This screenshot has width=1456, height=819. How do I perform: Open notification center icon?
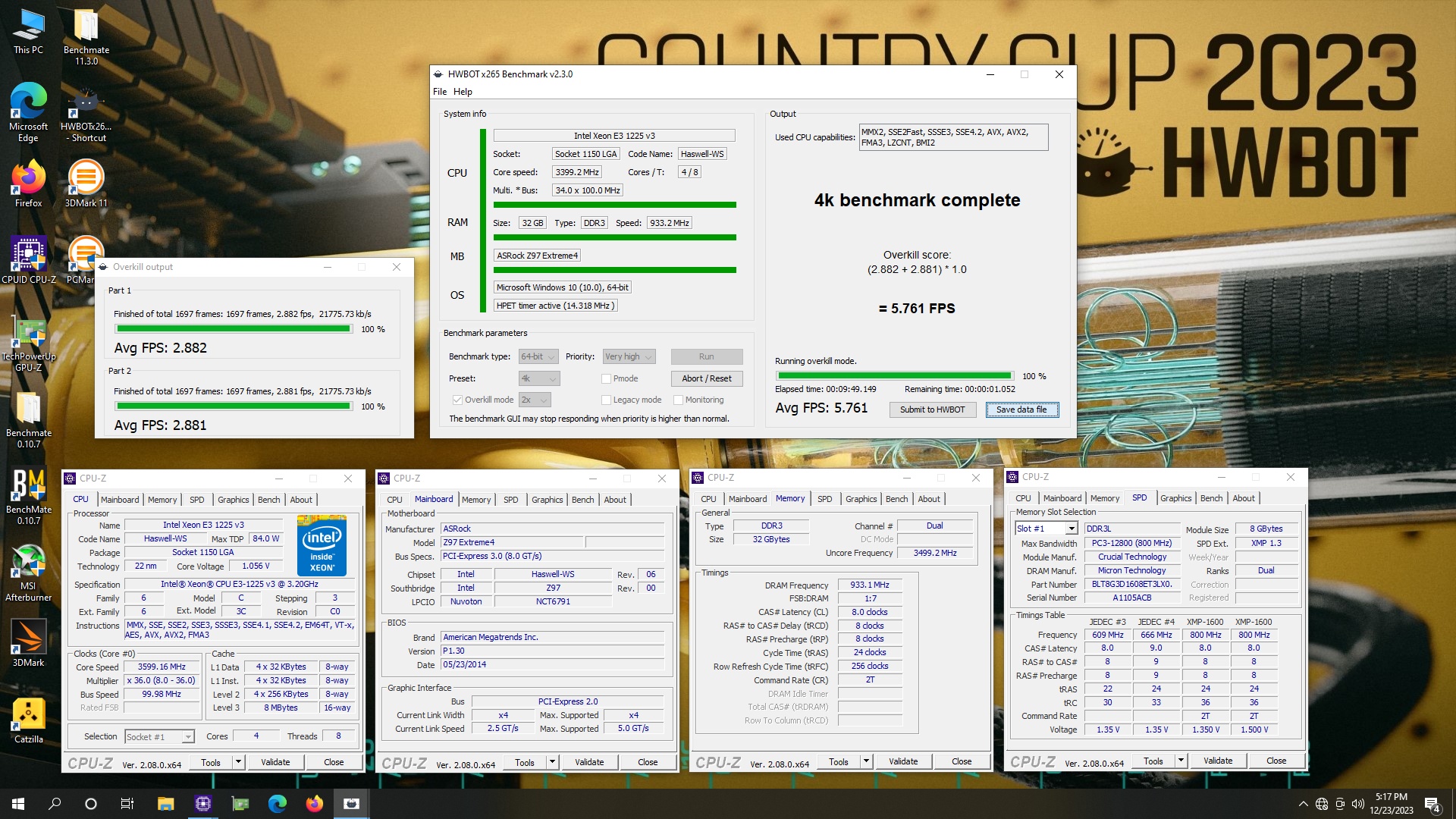point(1432,804)
